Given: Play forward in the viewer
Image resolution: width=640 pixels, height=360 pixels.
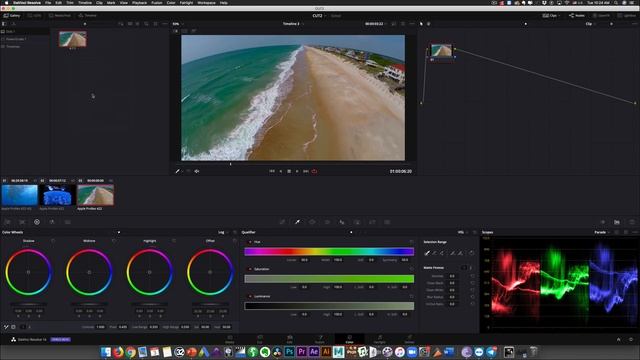Looking at the screenshot, I should 297,171.
